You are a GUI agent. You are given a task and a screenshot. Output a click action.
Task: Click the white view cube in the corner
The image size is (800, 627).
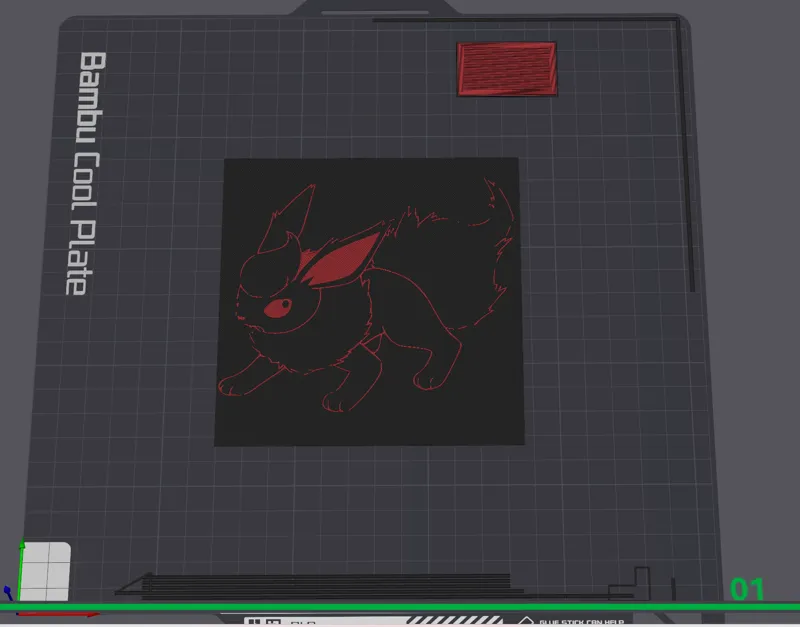pyautogui.click(x=45, y=572)
